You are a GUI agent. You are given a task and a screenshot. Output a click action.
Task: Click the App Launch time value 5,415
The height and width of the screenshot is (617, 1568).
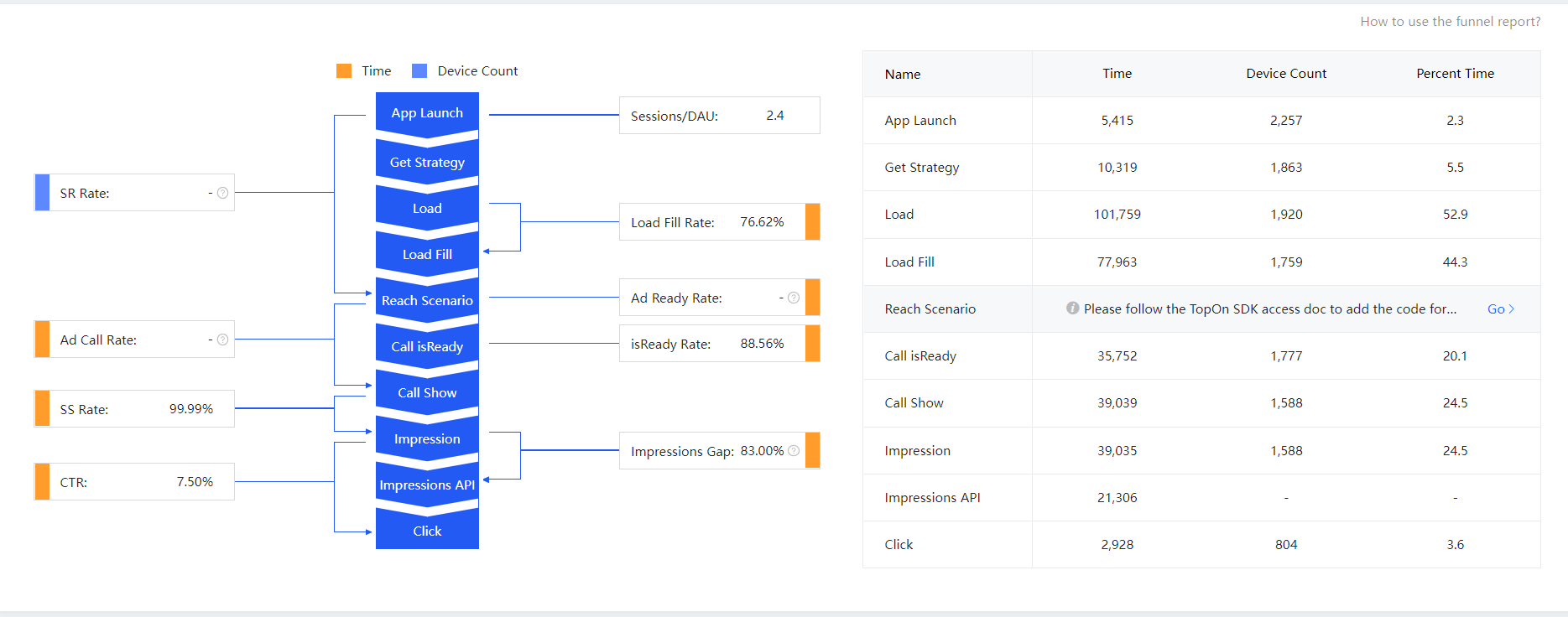[x=1117, y=121]
